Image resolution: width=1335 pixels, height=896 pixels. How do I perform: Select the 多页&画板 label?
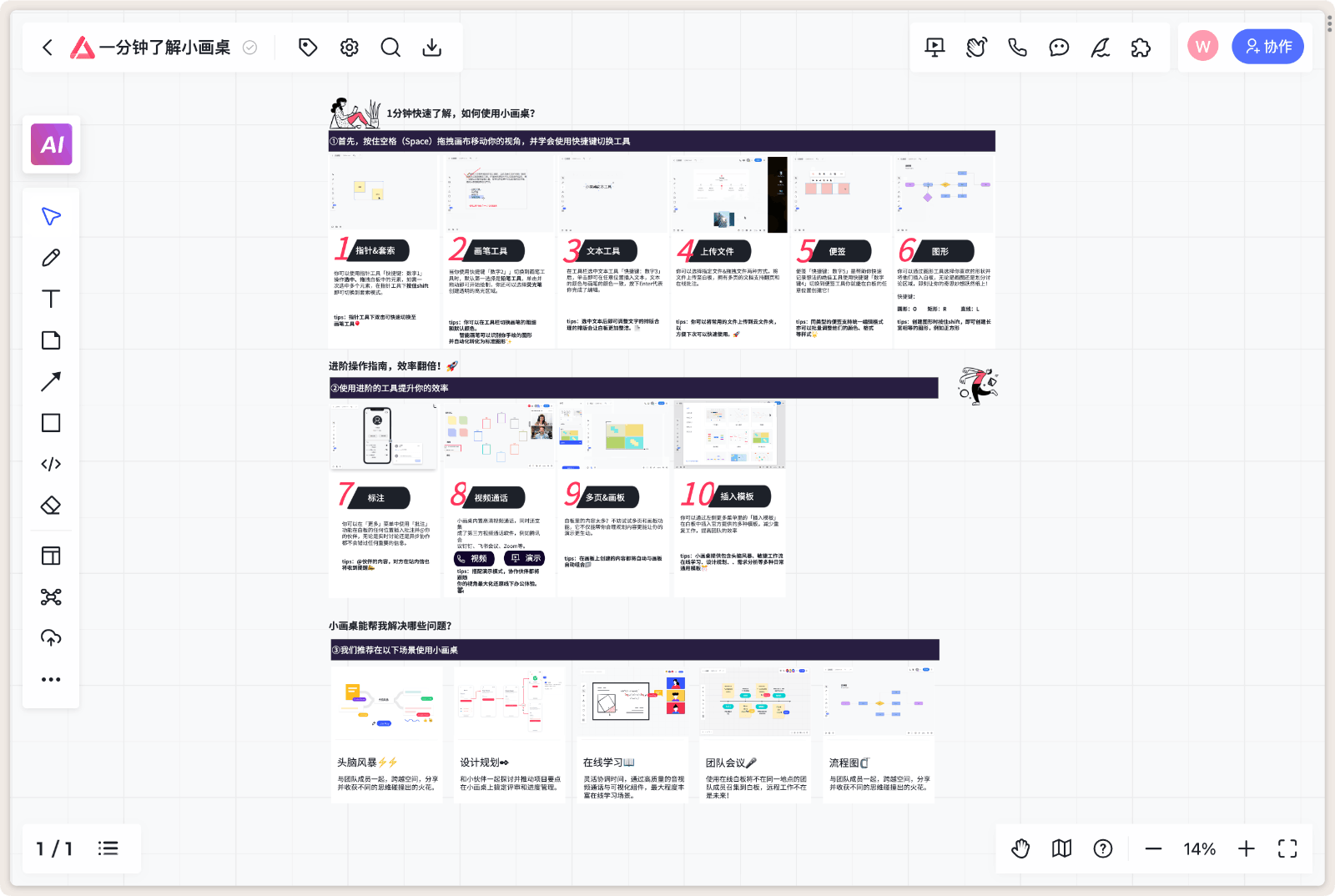(x=607, y=497)
